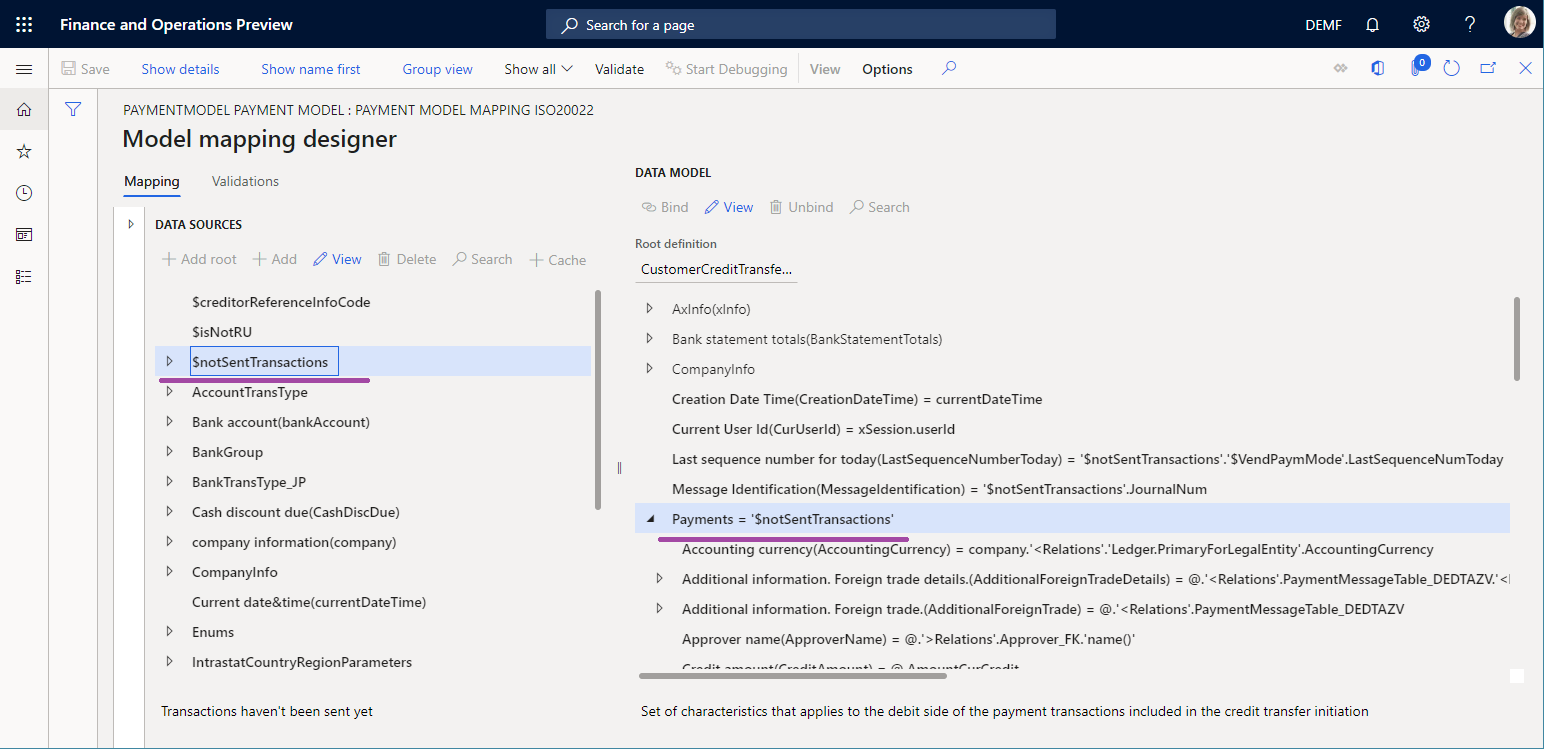This screenshot has width=1544, height=749.
Task: Open this page in a new window
Action: pyautogui.click(x=1488, y=68)
